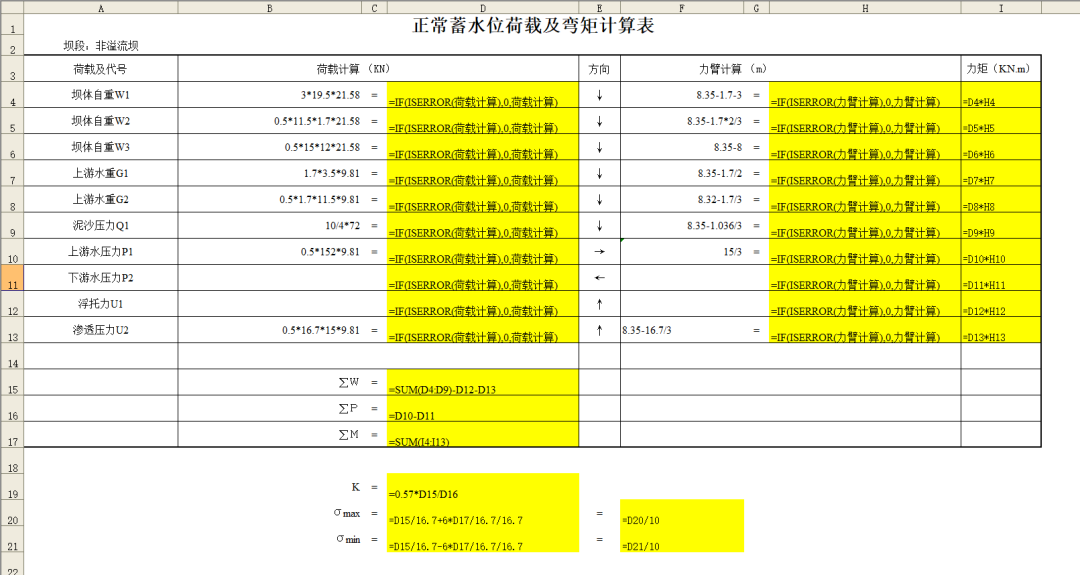1080x575 pixels.
Task: Click formula cell =D15/16.7+6*D17/16.7/16.7
Action: [483, 513]
